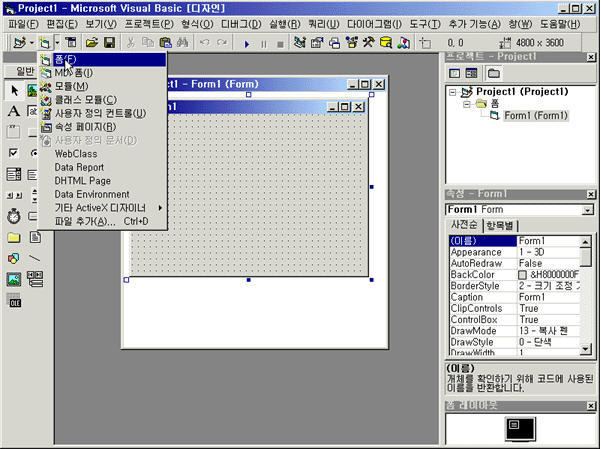
Task: Choose Data Report from the menu
Action: coord(102,167)
